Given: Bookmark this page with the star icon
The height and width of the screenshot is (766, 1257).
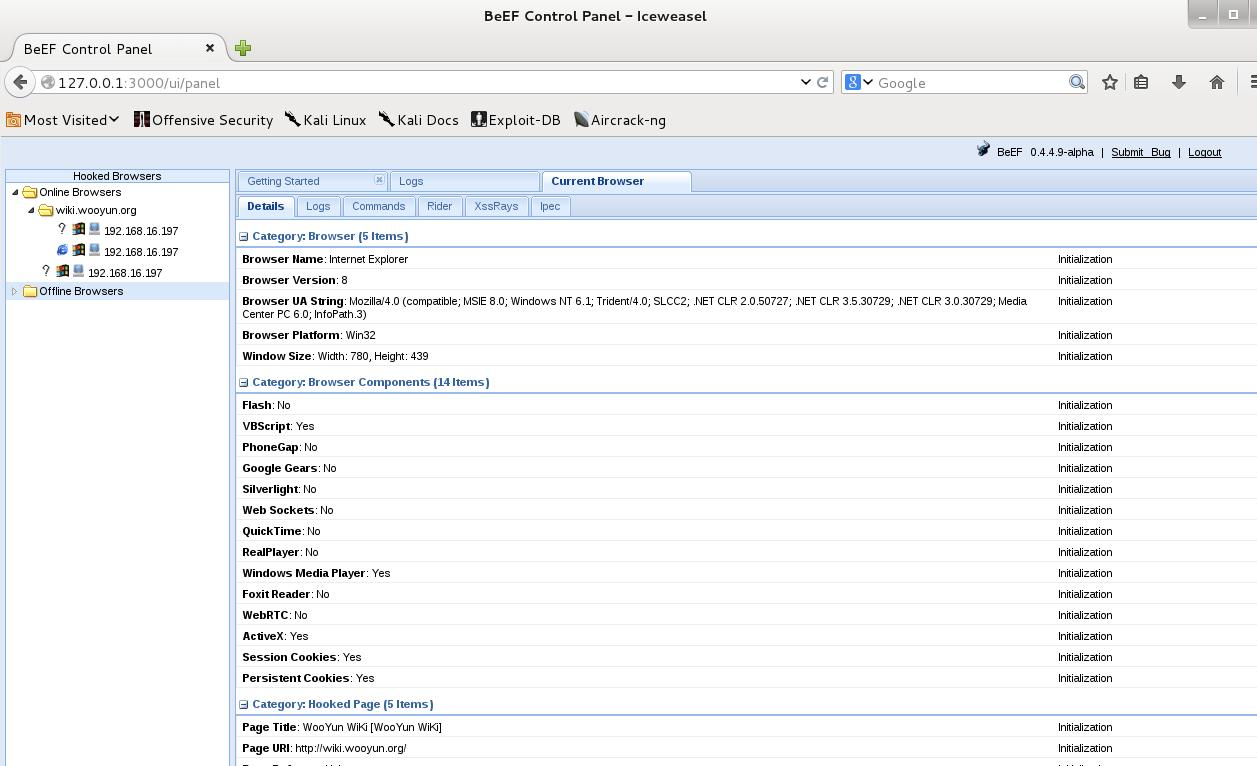Looking at the screenshot, I should tap(1109, 82).
